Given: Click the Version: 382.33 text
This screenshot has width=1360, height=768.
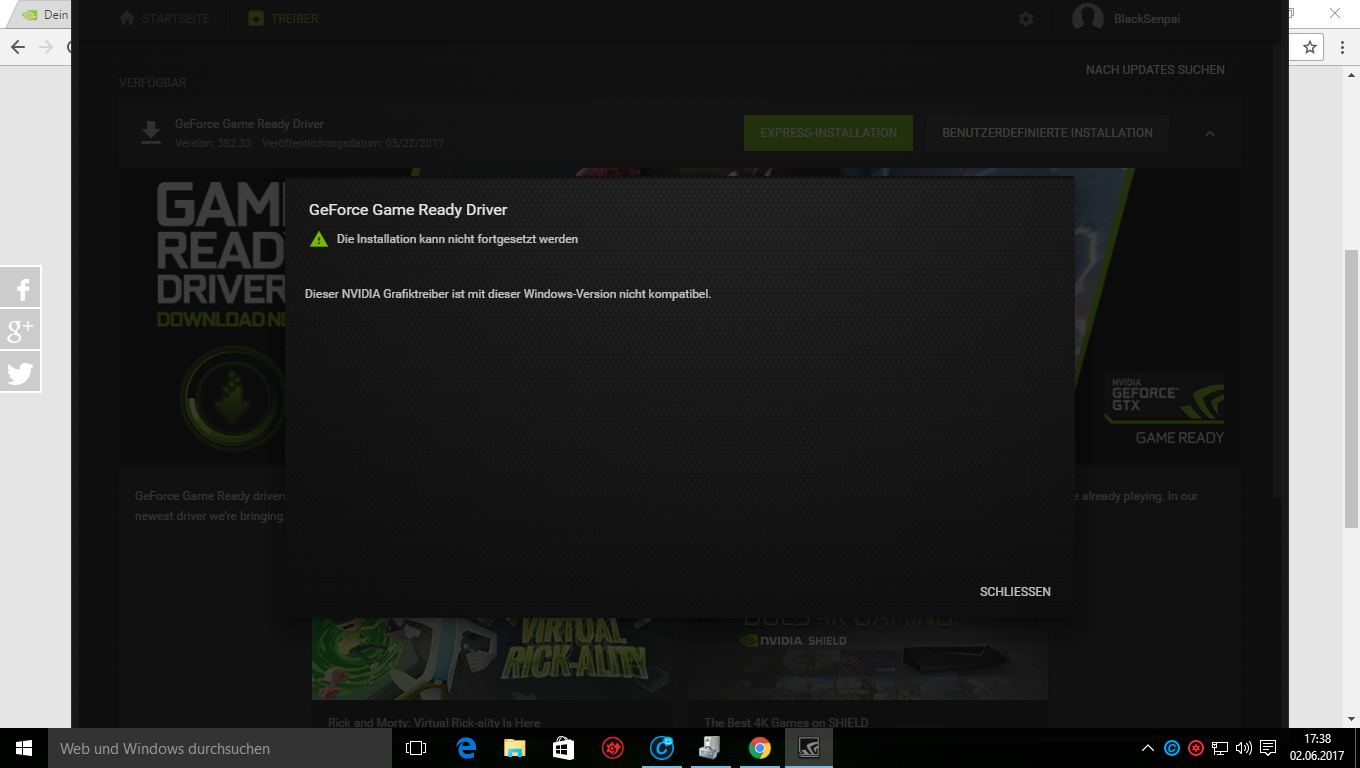Looking at the screenshot, I should click(x=213, y=143).
